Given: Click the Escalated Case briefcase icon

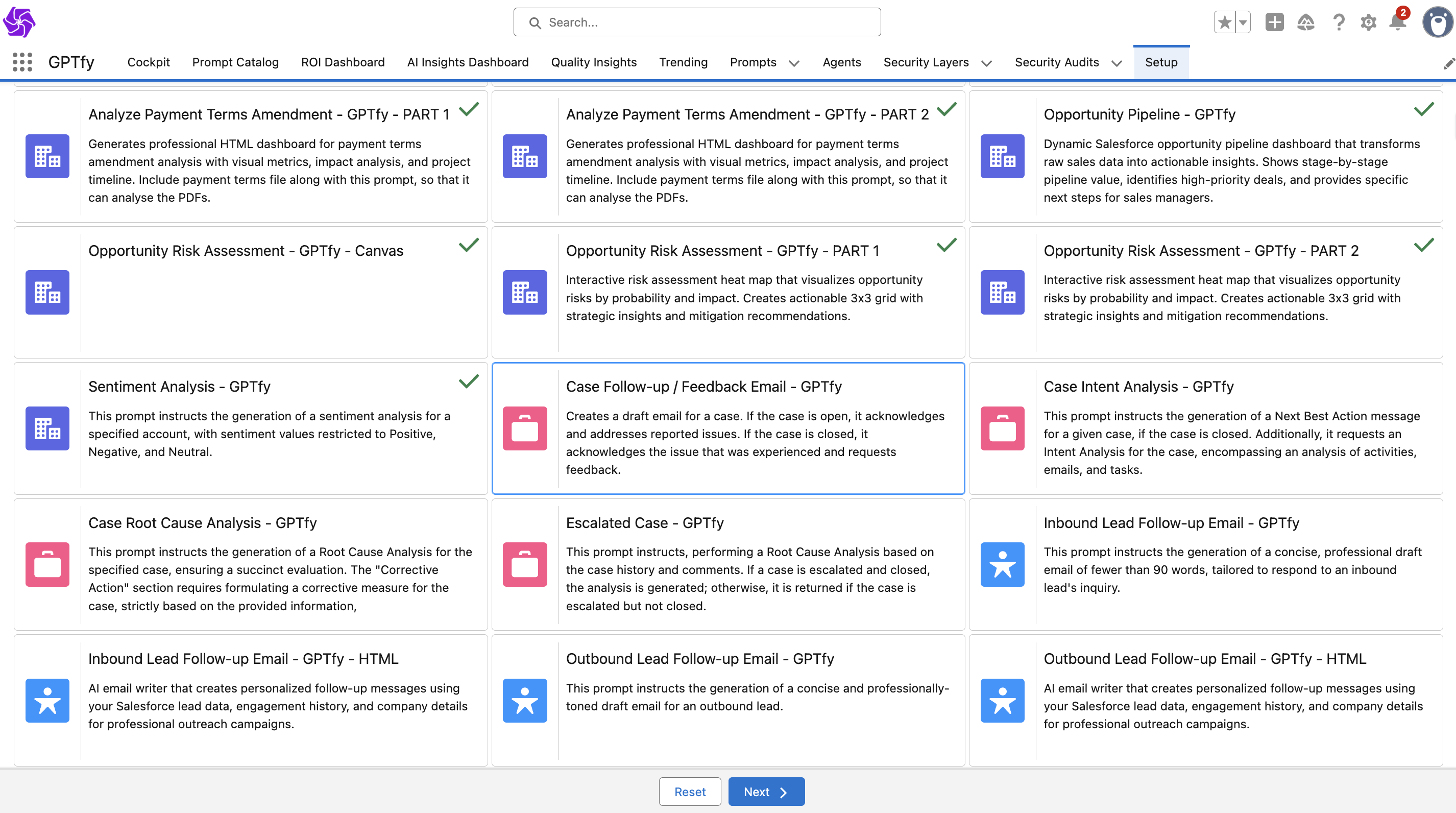Looking at the screenshot, I should pyautogui.click(x=524, y=564).
